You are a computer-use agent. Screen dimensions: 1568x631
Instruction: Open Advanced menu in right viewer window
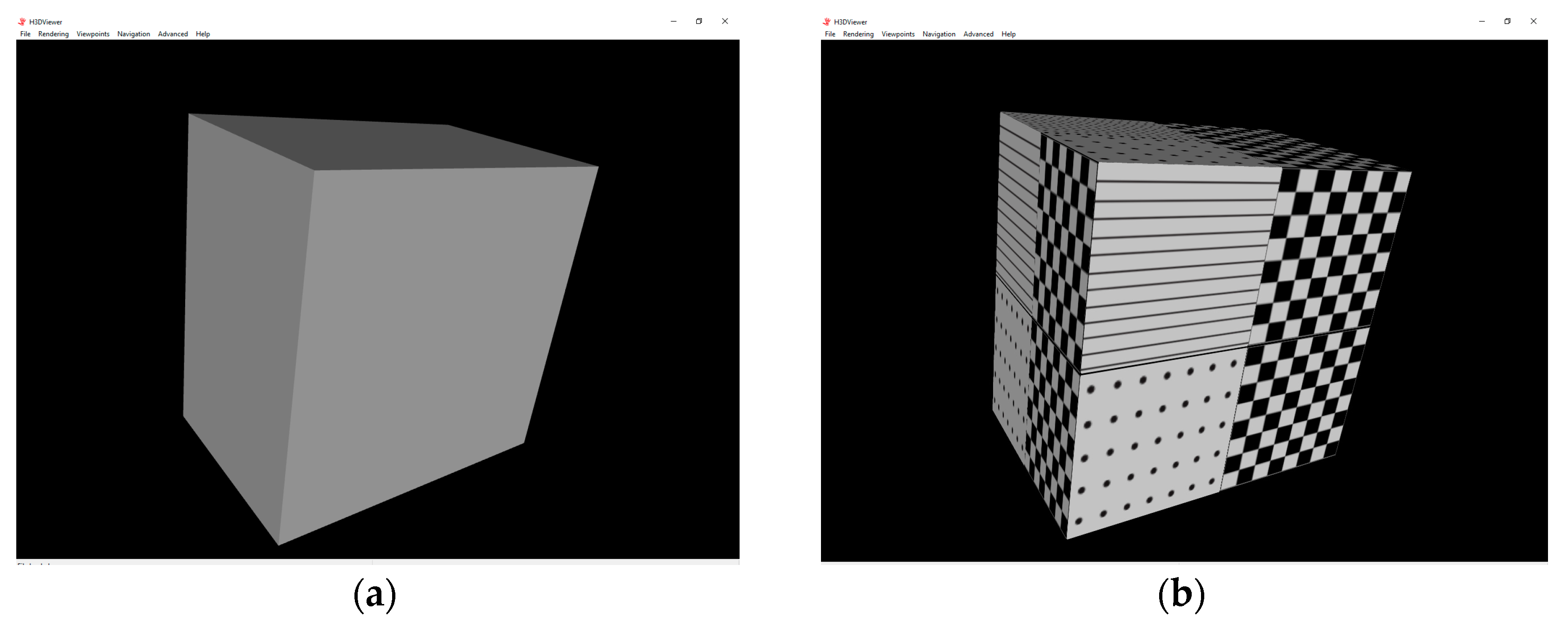tap(978, 34)
